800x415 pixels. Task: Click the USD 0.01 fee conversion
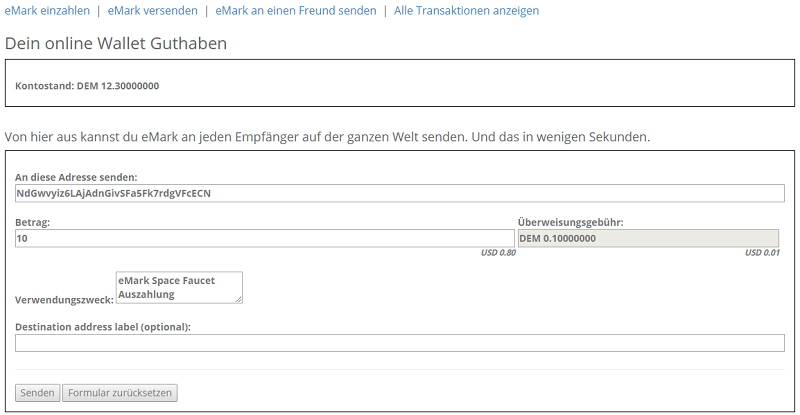[x=762, y=253]
